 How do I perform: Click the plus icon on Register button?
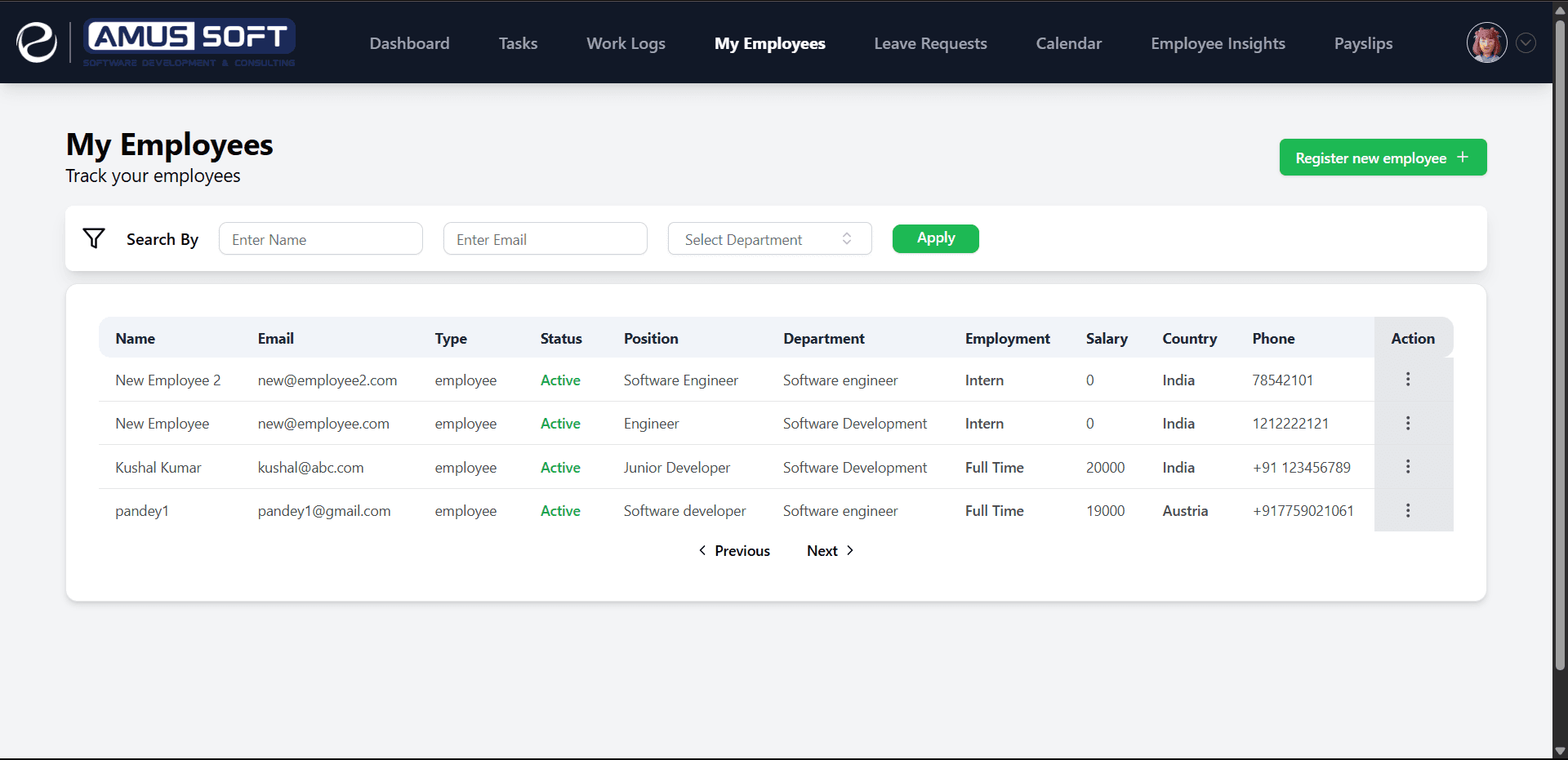(1463, 157)
